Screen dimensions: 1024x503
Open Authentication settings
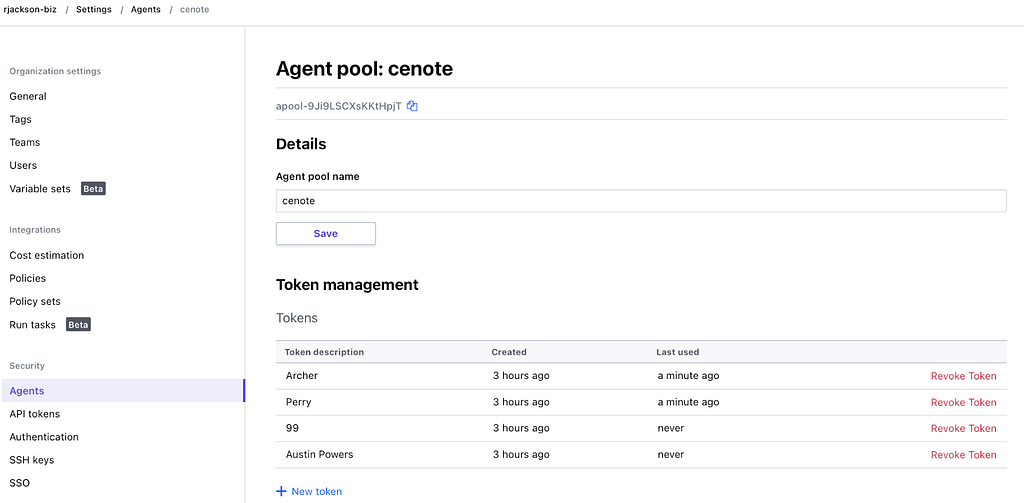[44, 437]
